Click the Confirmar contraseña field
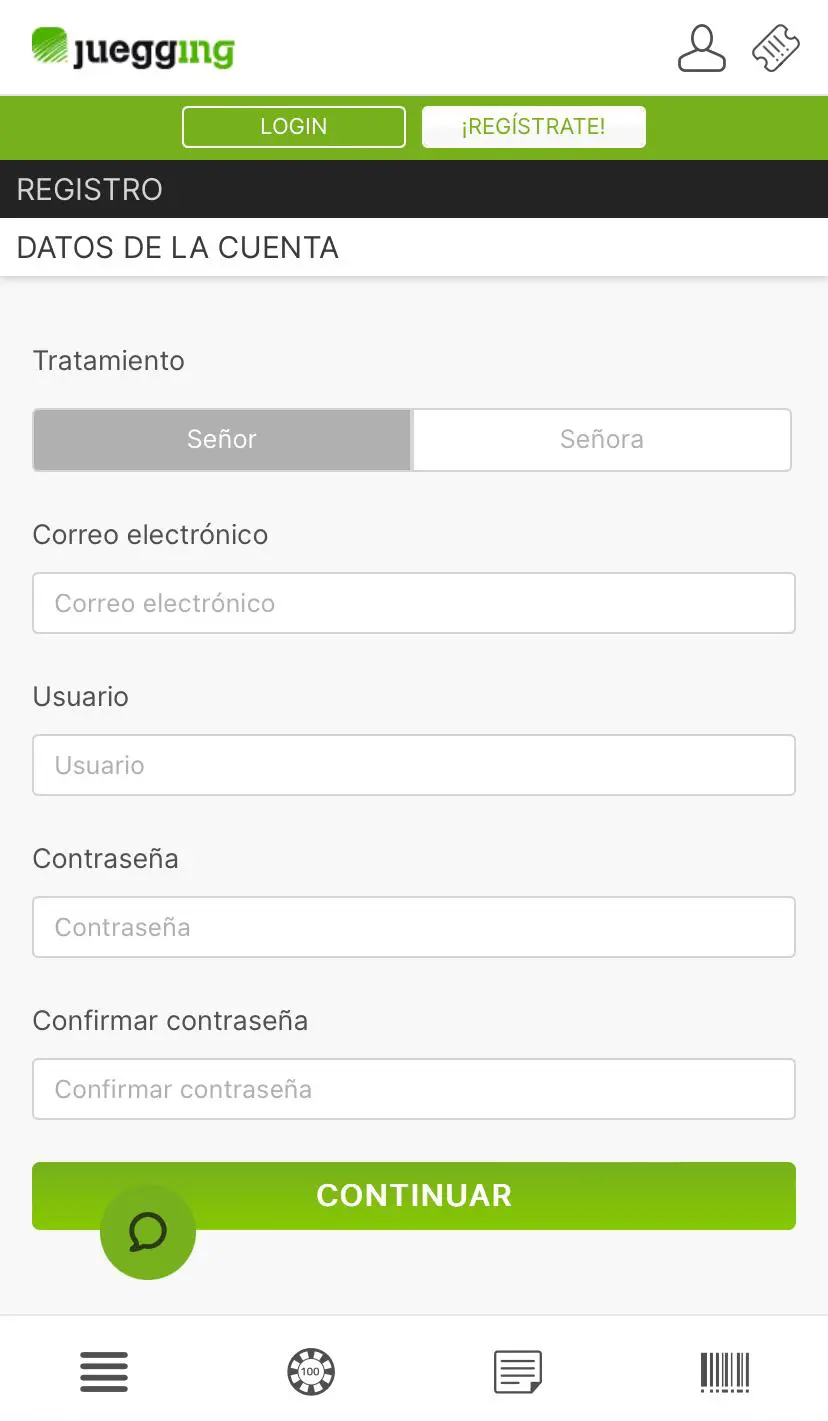Viewport: 828px width, 1421px height. click(x=414, y=1089)
